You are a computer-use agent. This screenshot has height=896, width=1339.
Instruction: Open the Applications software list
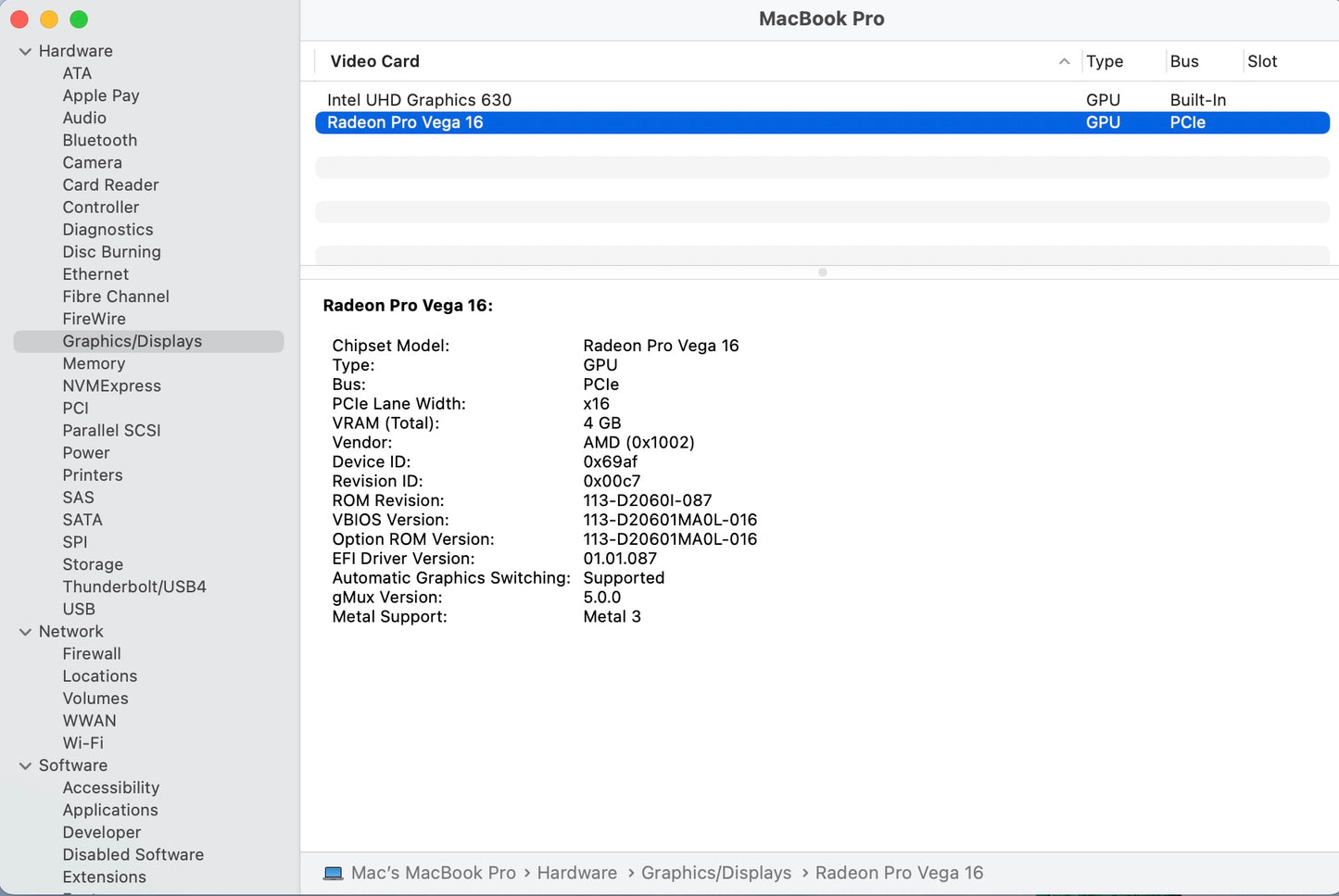point(110,811)
